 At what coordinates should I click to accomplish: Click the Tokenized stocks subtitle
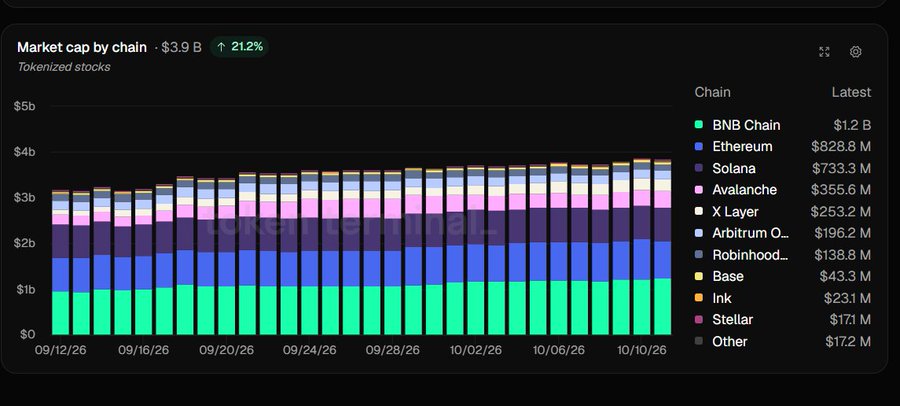pyautogui.click(x=64, y=67)
